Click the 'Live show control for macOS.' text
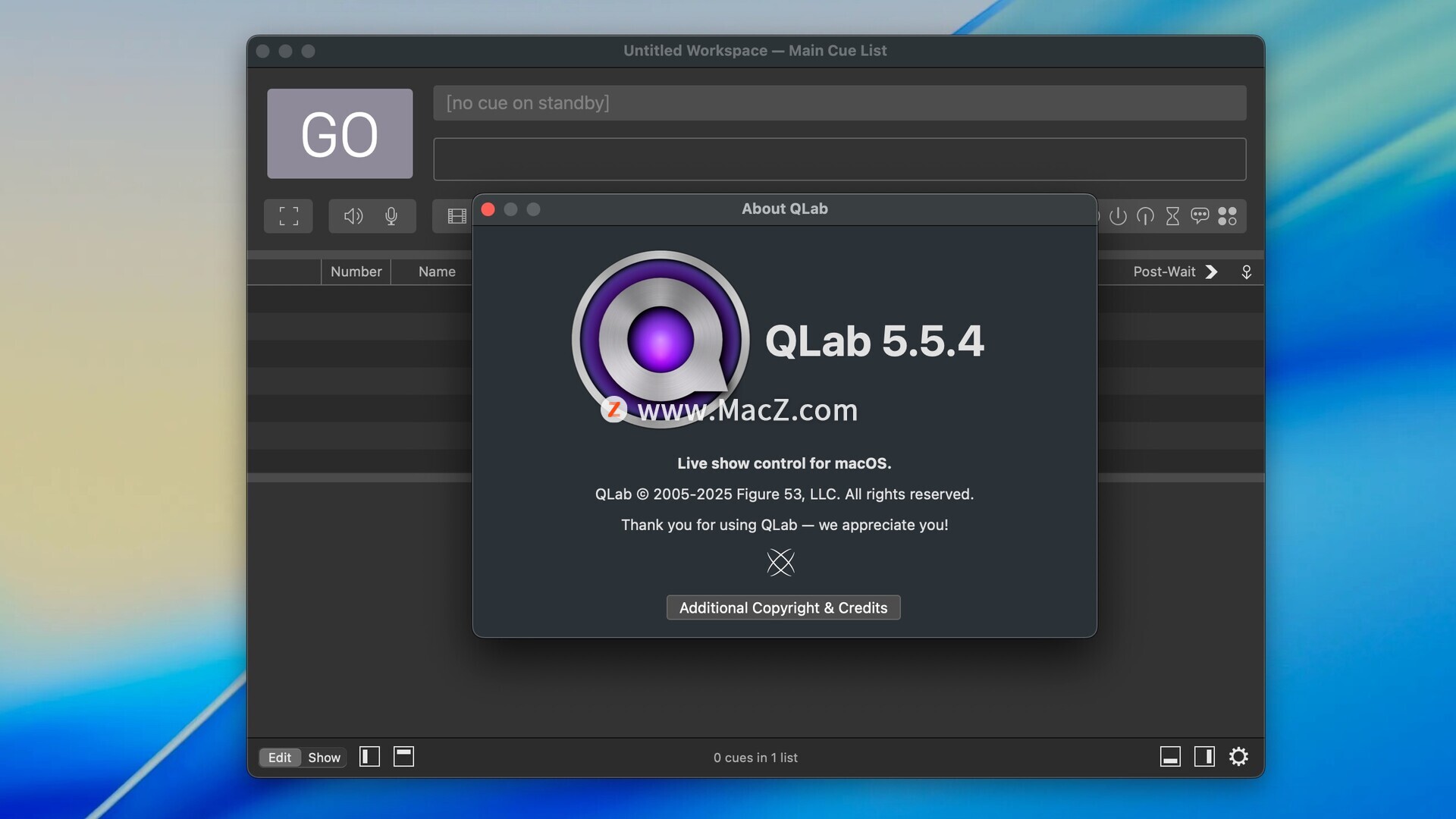 [784, 463]
